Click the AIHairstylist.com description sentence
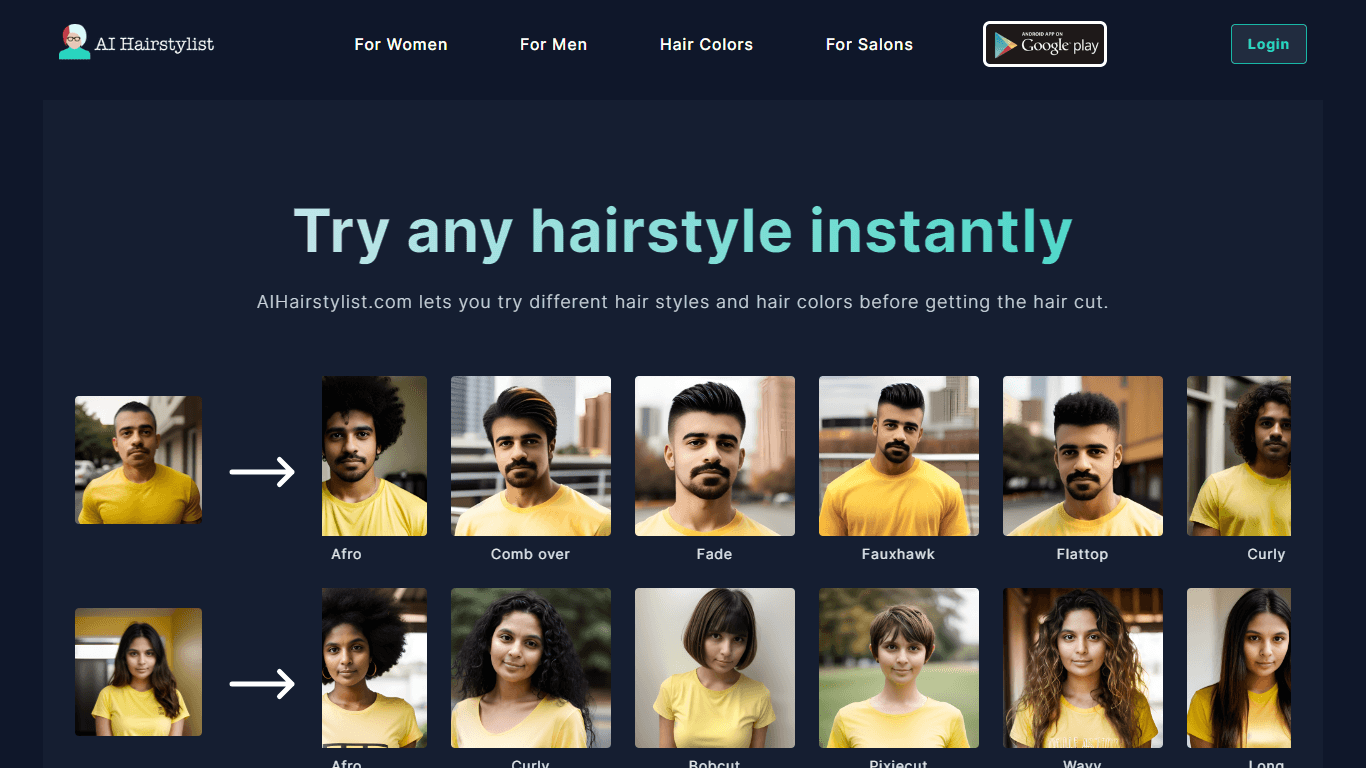 (683, 301)
